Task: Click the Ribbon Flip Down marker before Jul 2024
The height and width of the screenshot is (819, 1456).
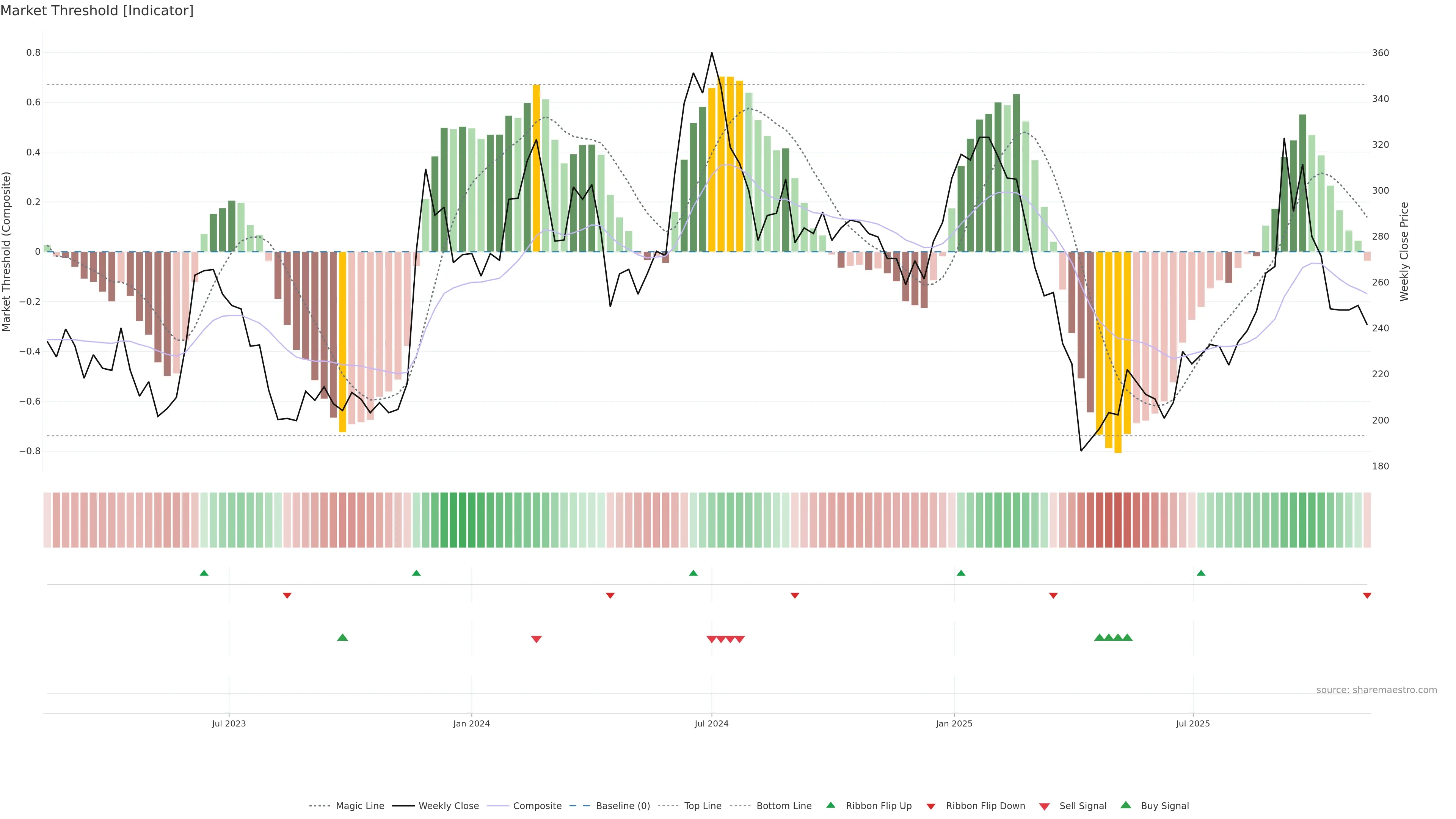Action: (610, 596)
